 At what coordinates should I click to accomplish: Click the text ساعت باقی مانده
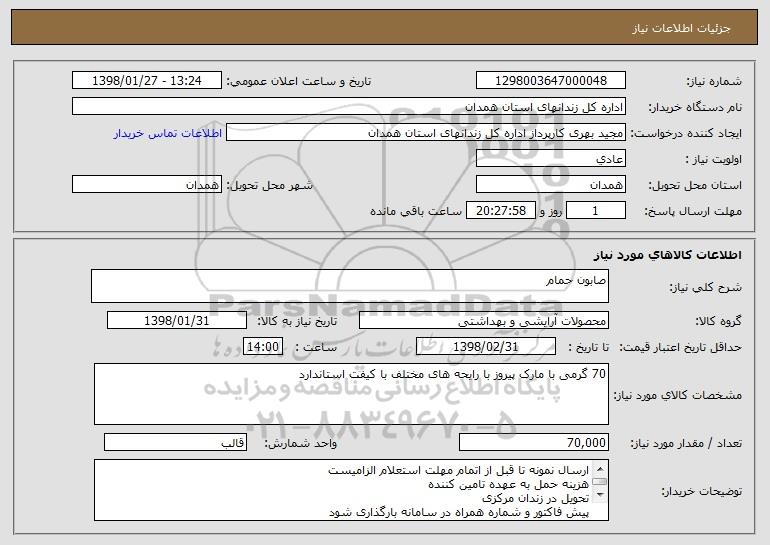pos(416,211)
